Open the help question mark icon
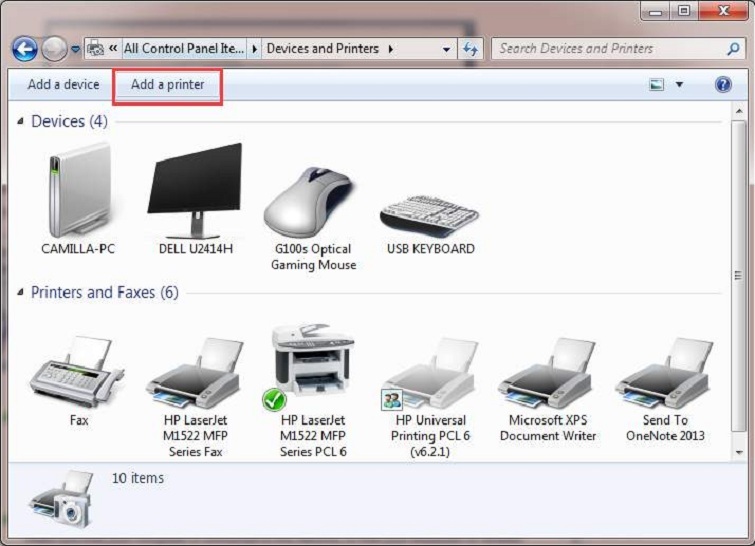755x546 pixels. pyautogui.click(x=723, y=85)
